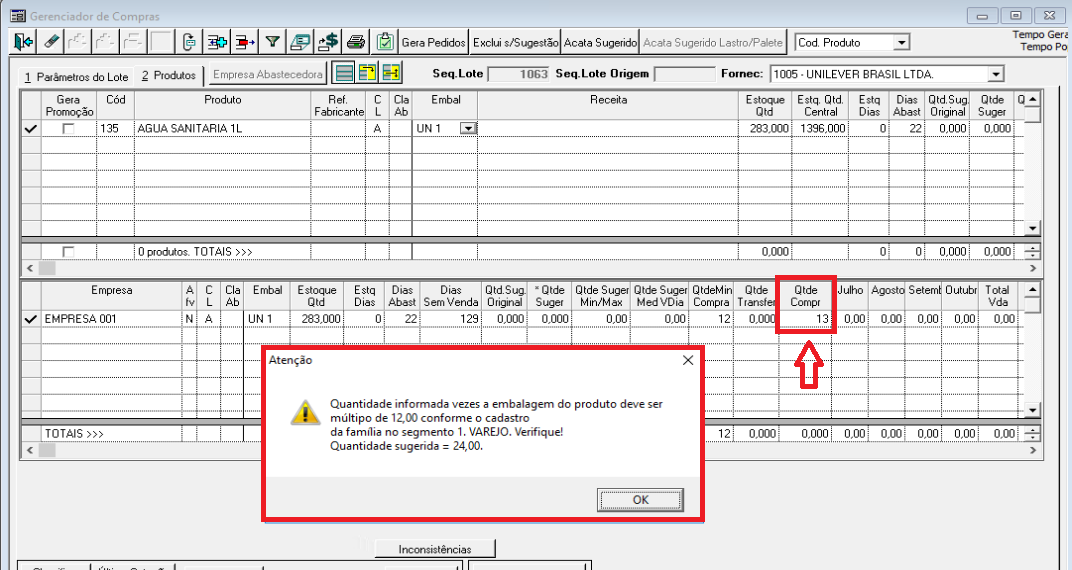
Task: Open the funnel filter tool
Action: (x=272, y=42)
